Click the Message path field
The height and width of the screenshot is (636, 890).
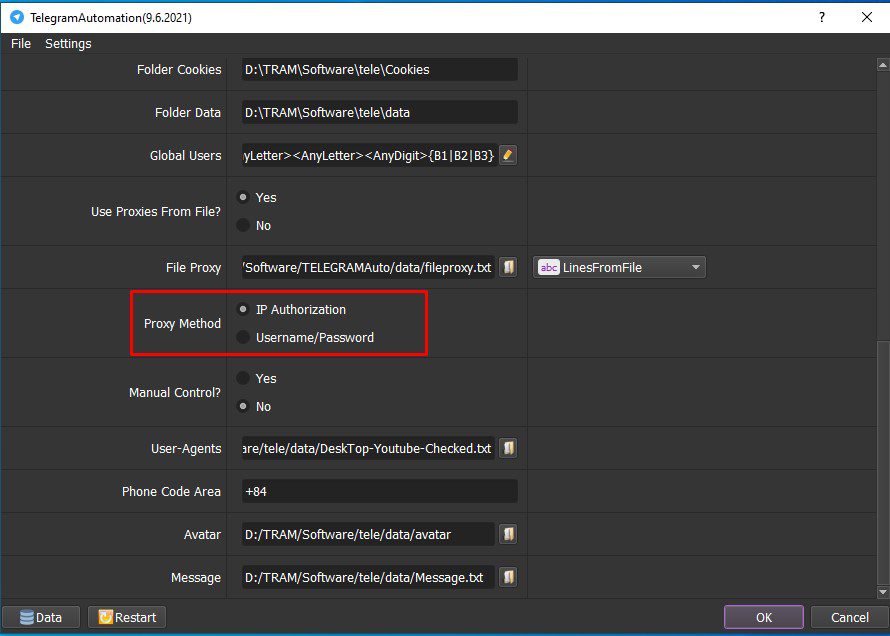[x=368, y=577]
